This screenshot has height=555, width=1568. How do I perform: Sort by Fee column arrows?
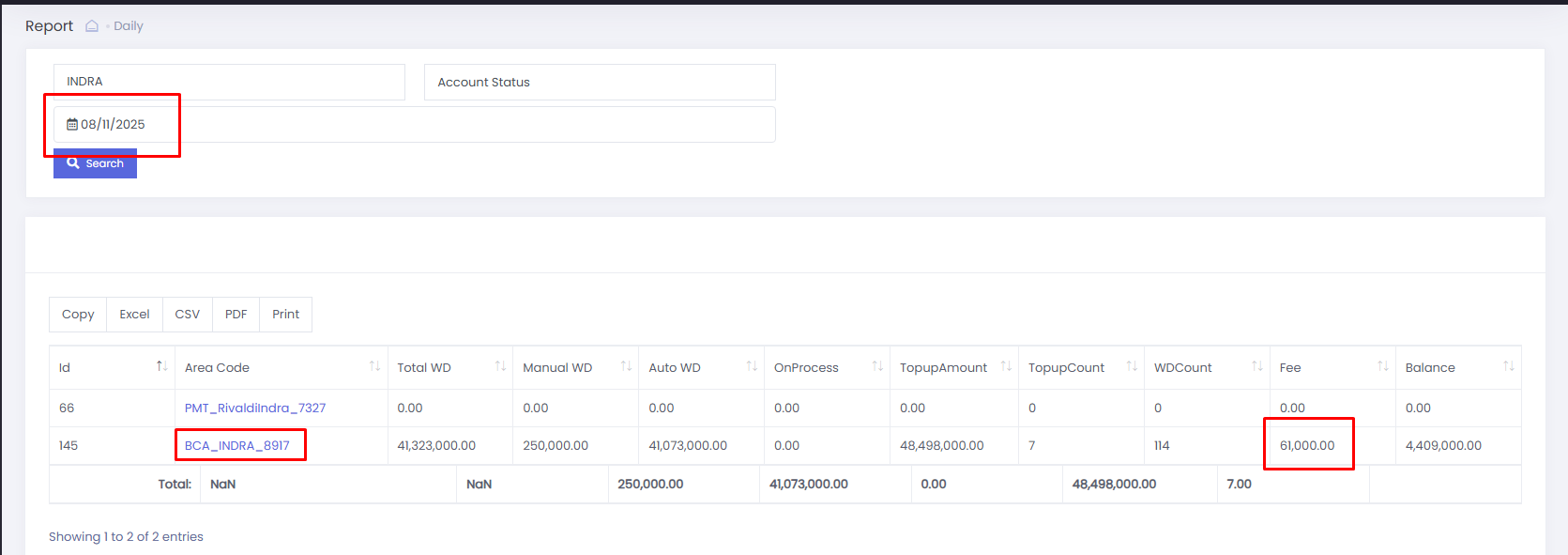pos(1383,366)
